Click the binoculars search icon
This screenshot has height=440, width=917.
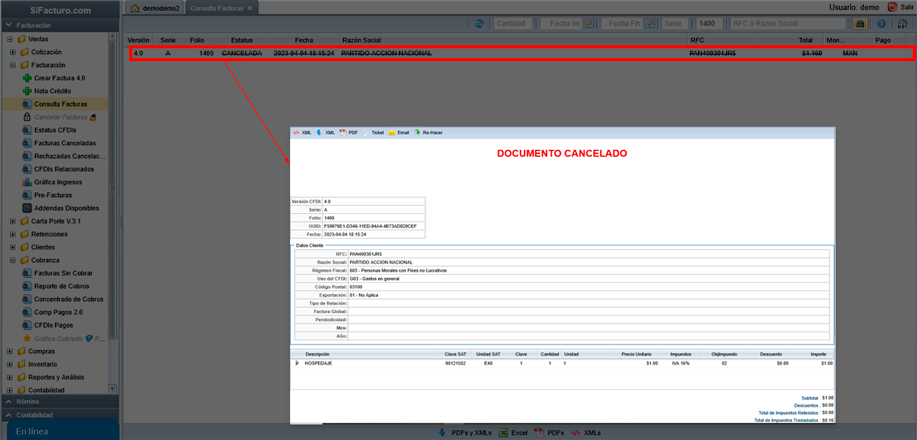860,23
